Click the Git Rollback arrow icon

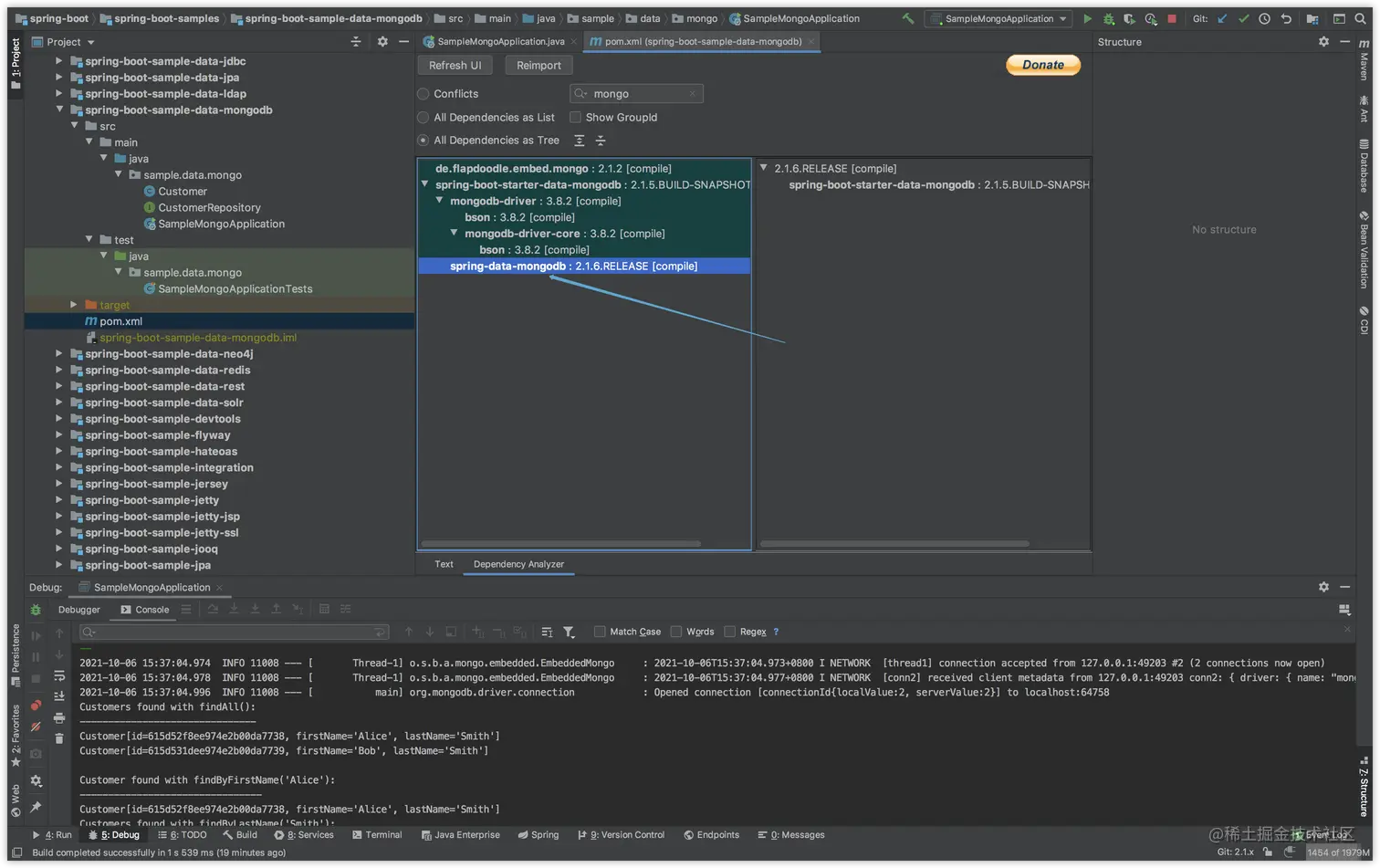click(x=1286, y=18)
